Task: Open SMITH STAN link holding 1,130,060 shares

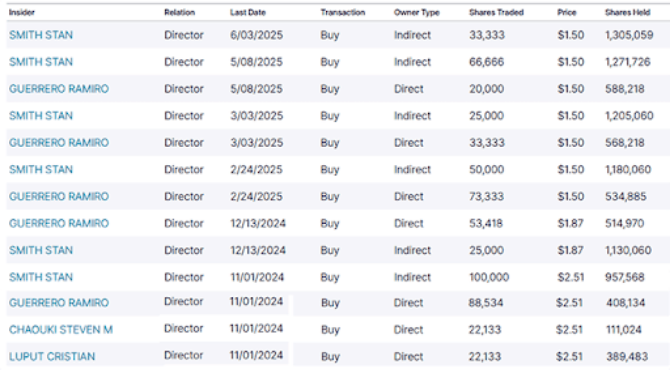Action: 41,250
